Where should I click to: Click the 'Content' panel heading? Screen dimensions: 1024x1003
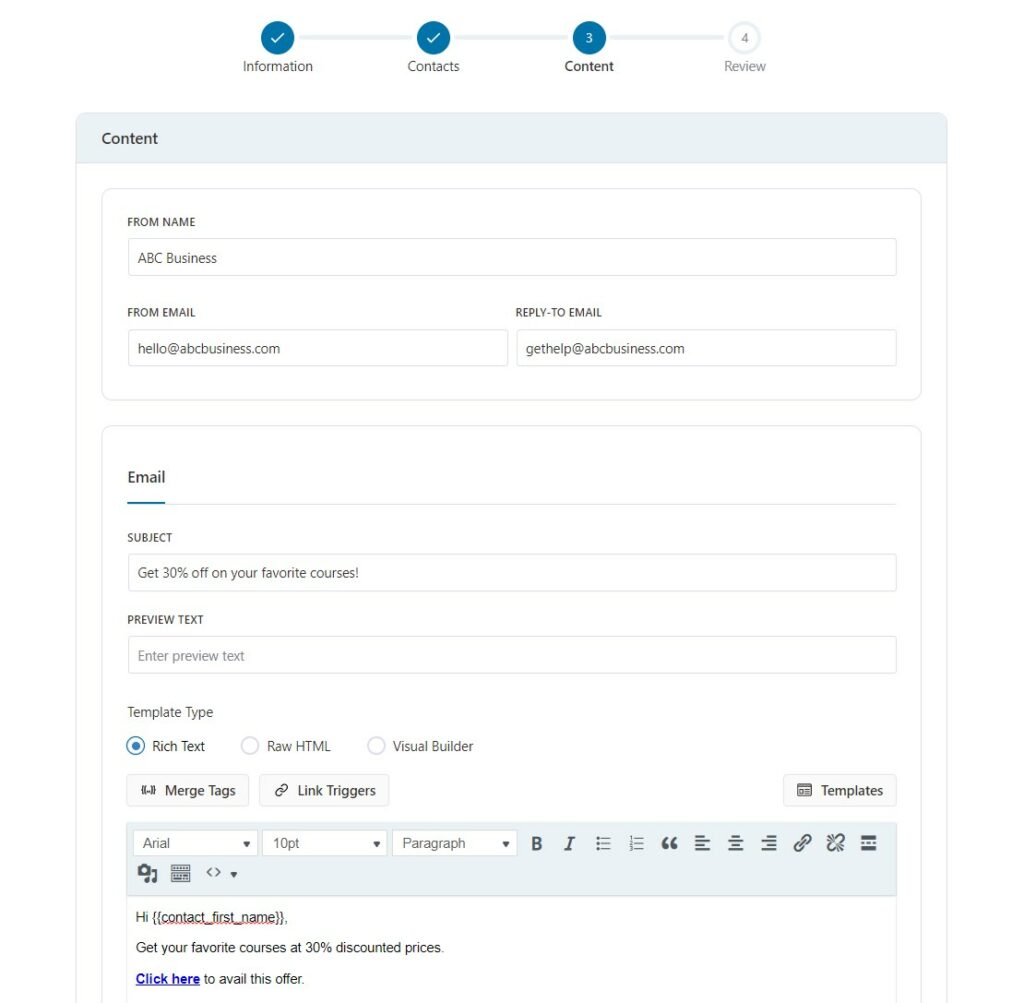pos(129,138)
